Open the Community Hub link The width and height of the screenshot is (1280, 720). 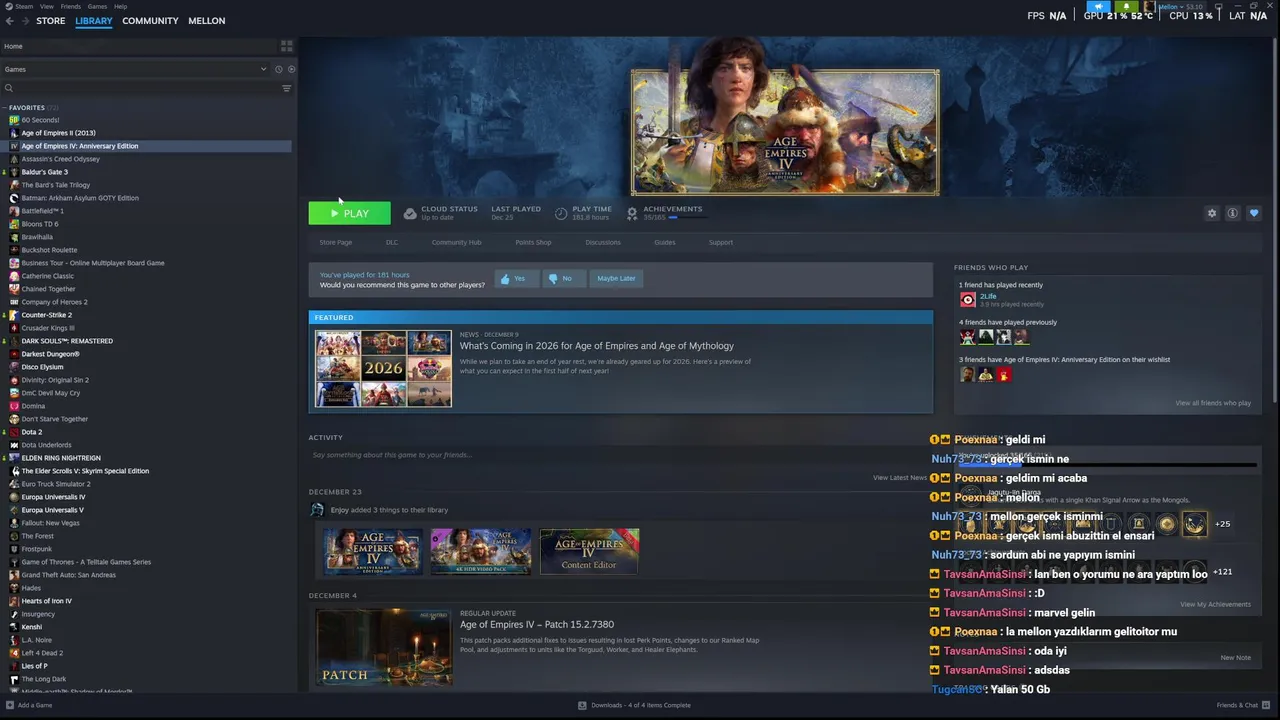[x=457, y=242]
